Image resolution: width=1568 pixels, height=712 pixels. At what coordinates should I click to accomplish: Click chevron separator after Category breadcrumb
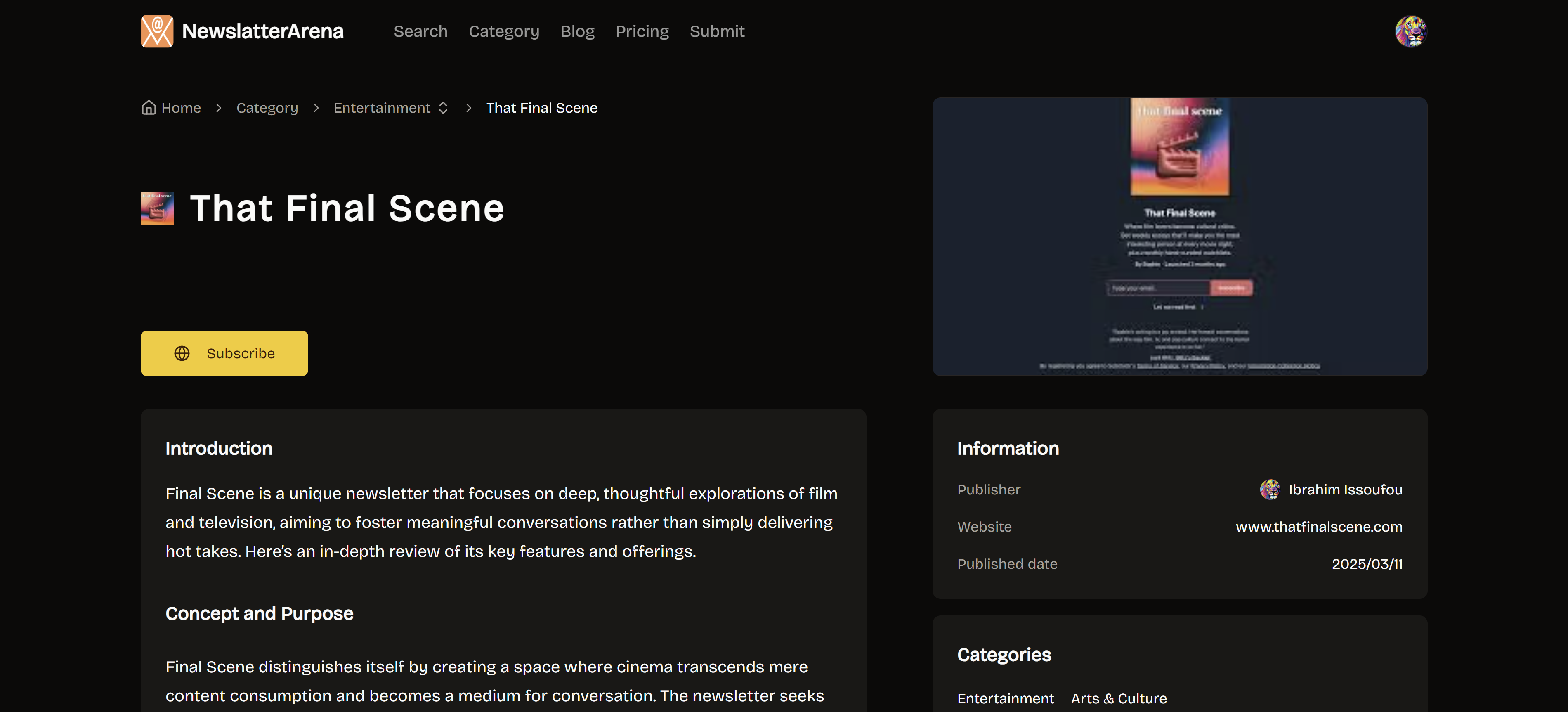tap(316, 108)
